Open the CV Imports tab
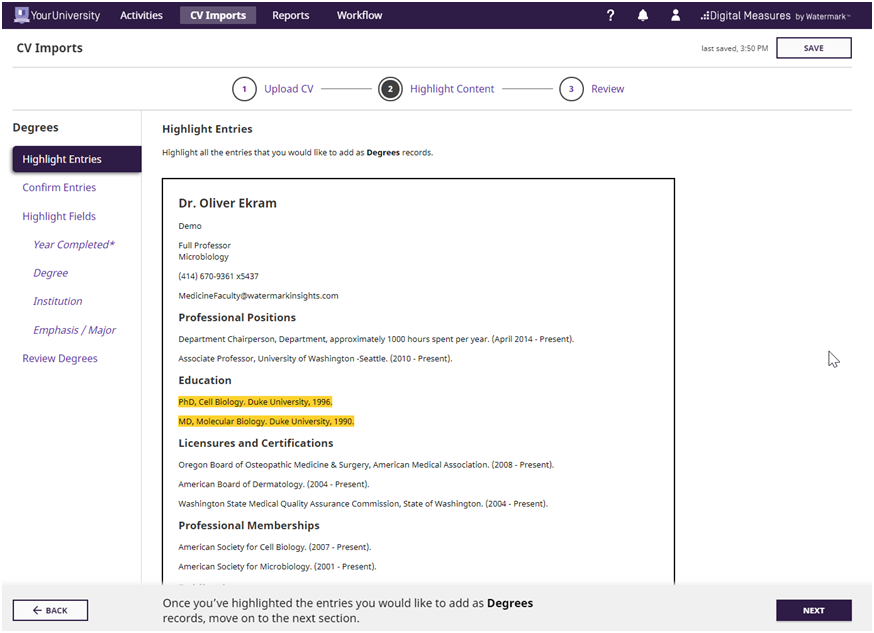The image size is (874, 633). (x=218, y=16)
